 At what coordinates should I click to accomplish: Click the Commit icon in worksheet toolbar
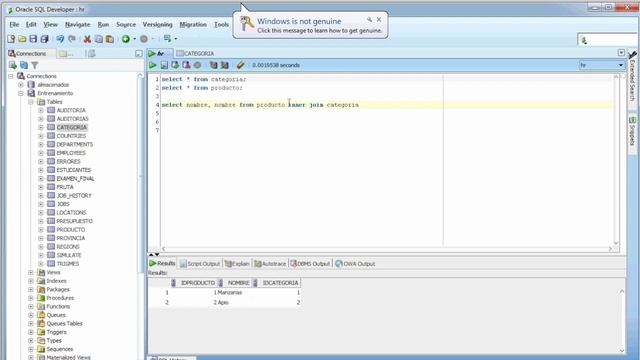click(x=175, y=65)
